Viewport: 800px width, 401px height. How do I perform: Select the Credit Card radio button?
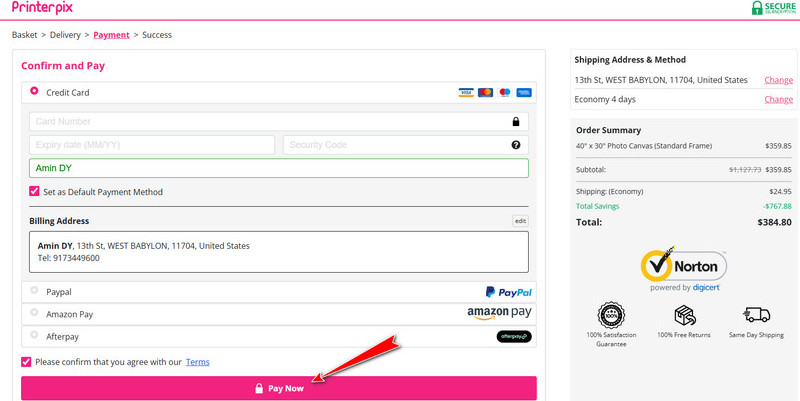click(x=34, y=91)
